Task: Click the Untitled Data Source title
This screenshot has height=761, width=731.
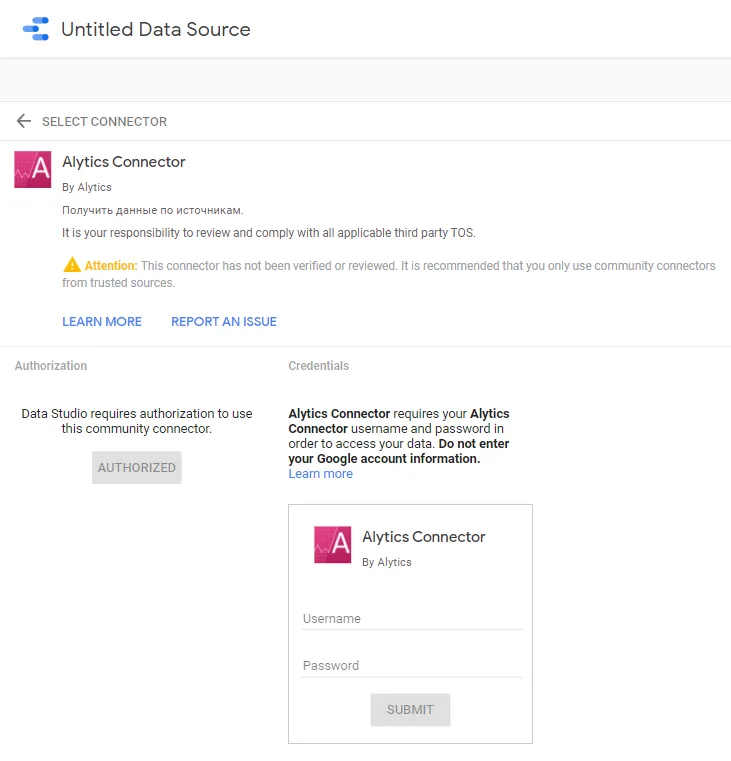Action: [156, 29]
